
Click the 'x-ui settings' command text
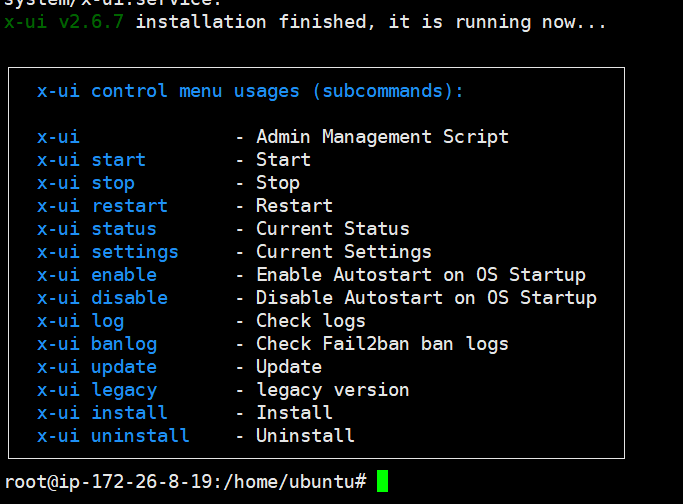(x=108, y=252)
